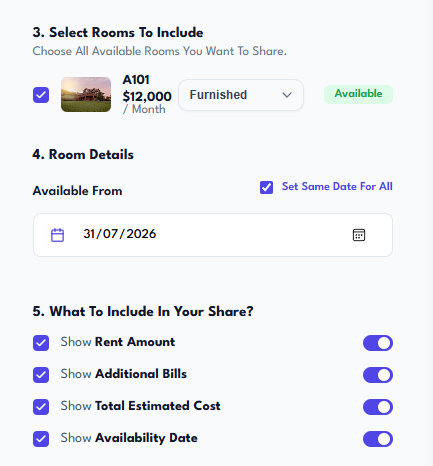
Task: Uncheck Show Total Estimated Cost checkbox
Action: [41, 407]
